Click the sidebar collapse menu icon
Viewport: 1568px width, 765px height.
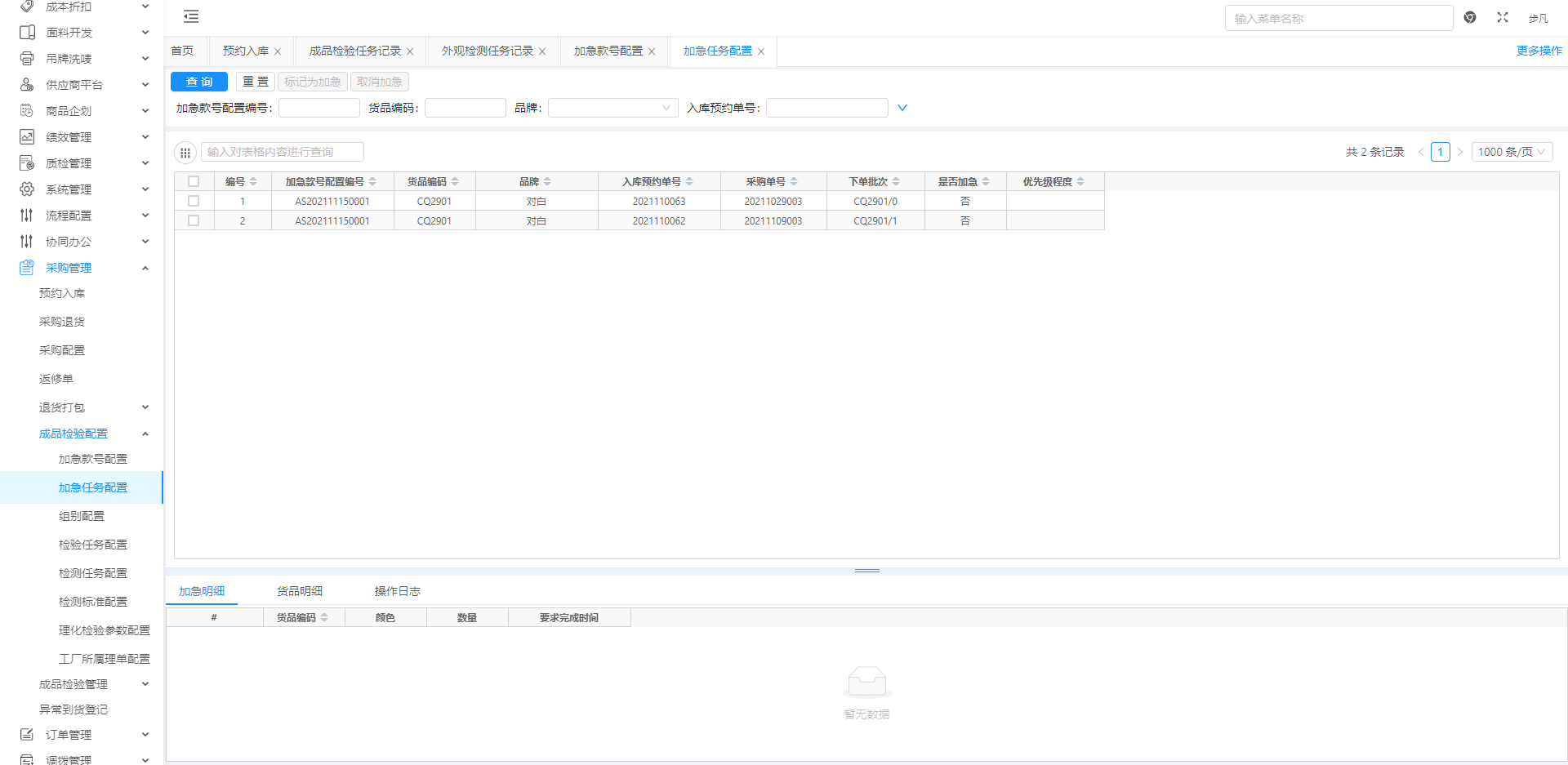191,17
